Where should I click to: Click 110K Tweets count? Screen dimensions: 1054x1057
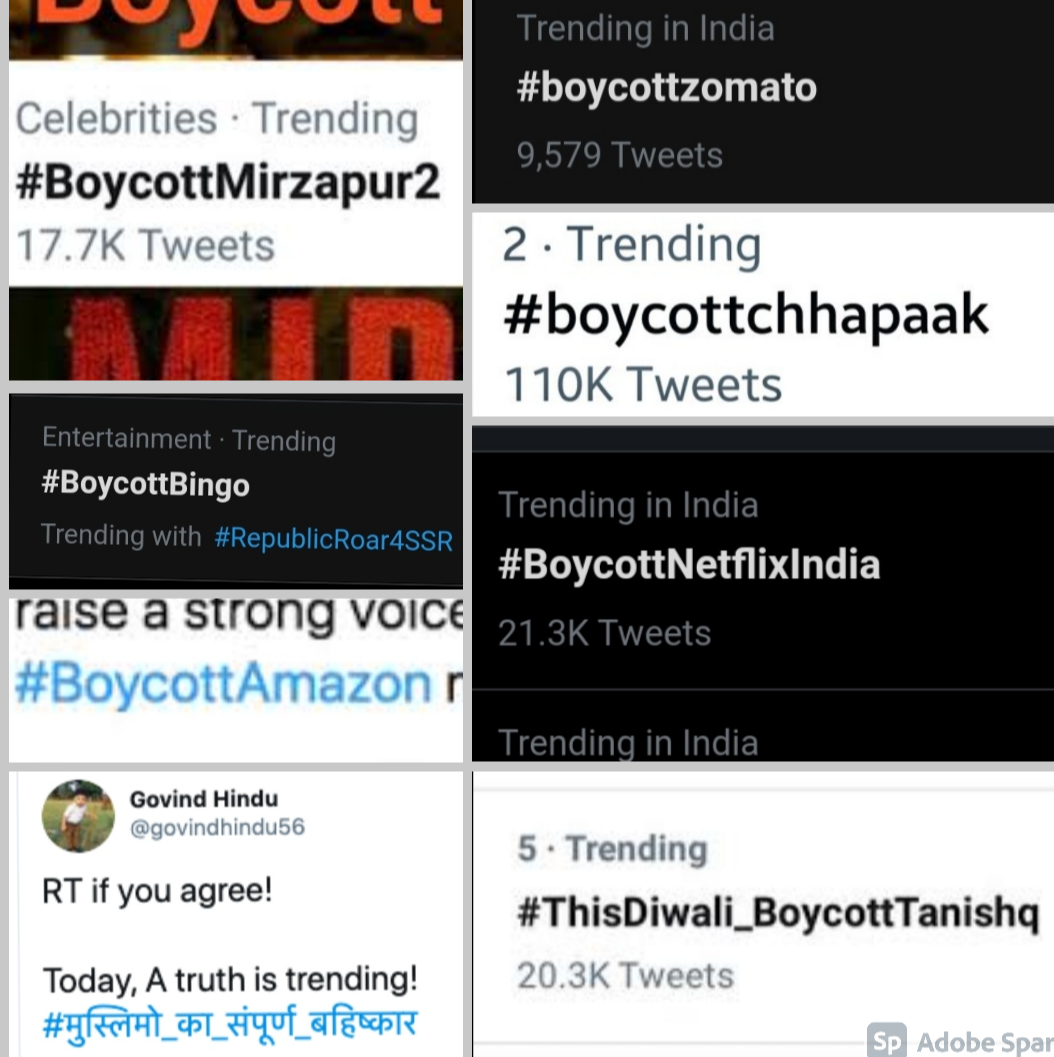[x=643, y=385]
